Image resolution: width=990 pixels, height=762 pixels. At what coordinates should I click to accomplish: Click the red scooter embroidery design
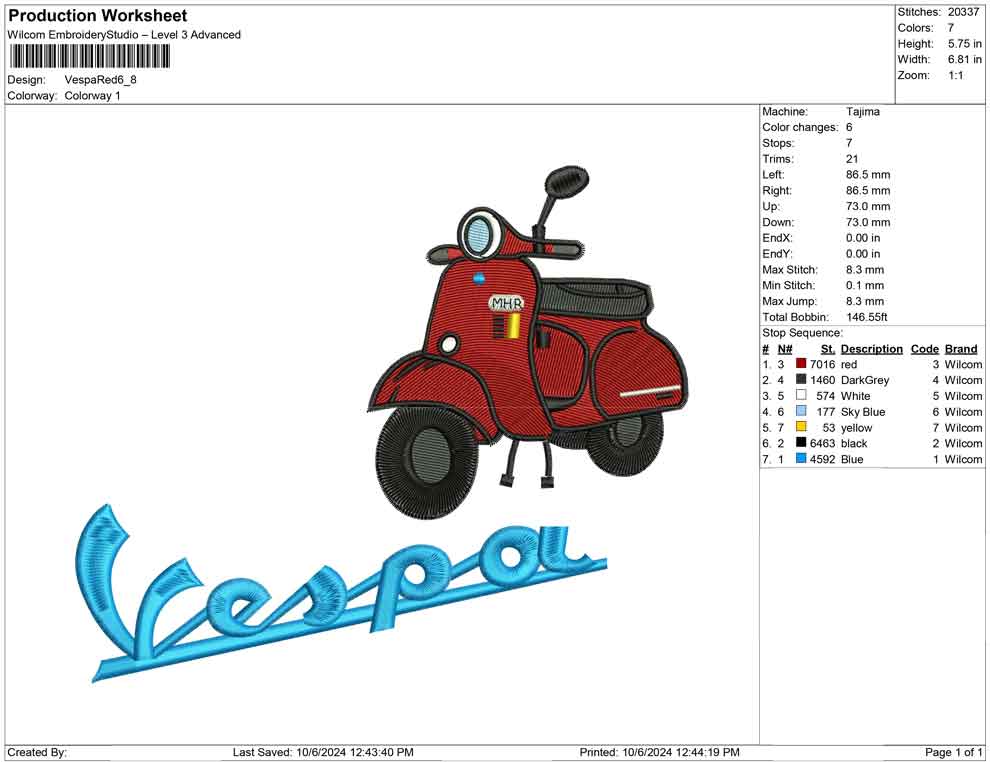[x=528, y=343]
